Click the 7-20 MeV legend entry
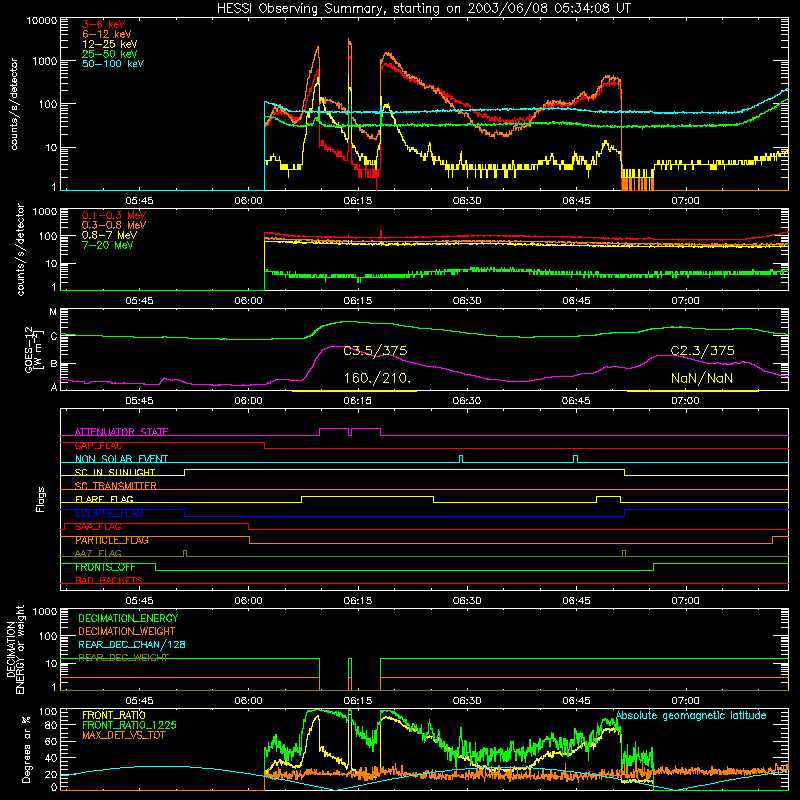Image resolution: width=800 pixels, height=800 pixels. click(107, 245)
